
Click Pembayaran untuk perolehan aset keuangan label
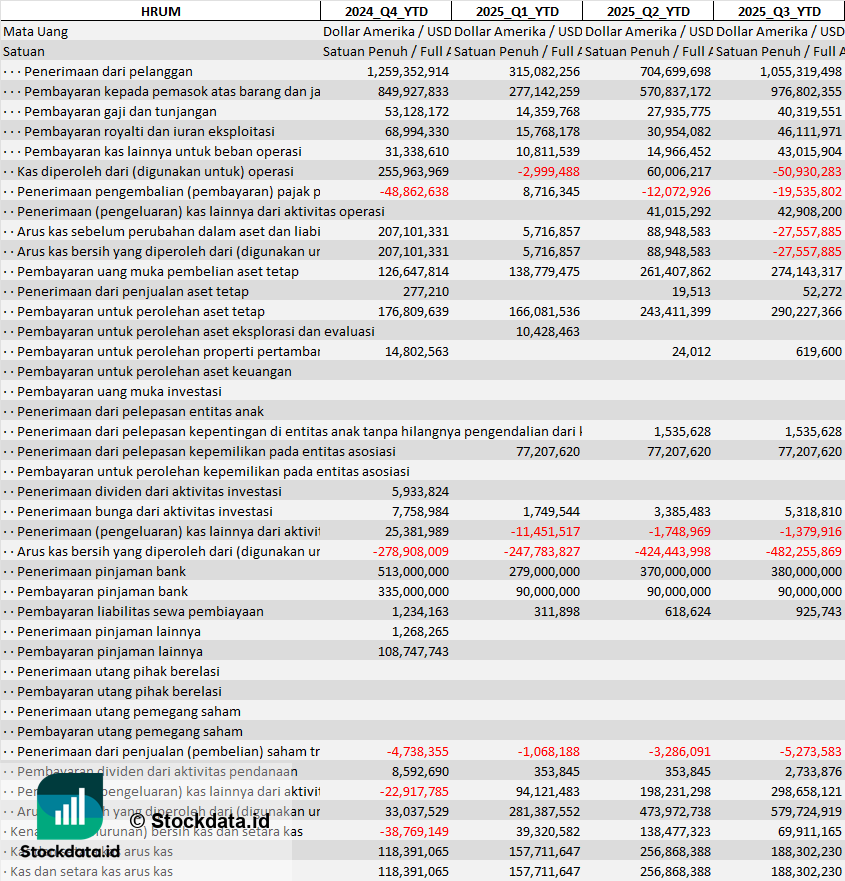155,372
